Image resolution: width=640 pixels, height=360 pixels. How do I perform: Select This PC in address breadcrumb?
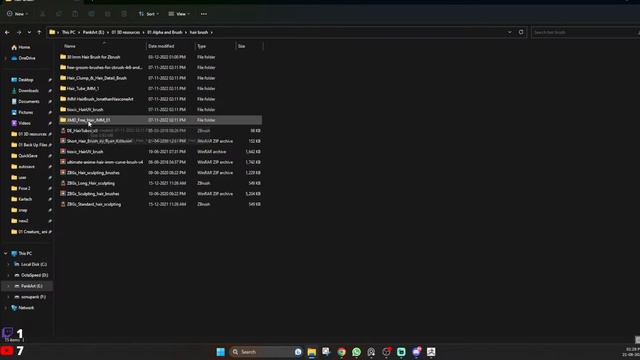[x=69, y=32]
